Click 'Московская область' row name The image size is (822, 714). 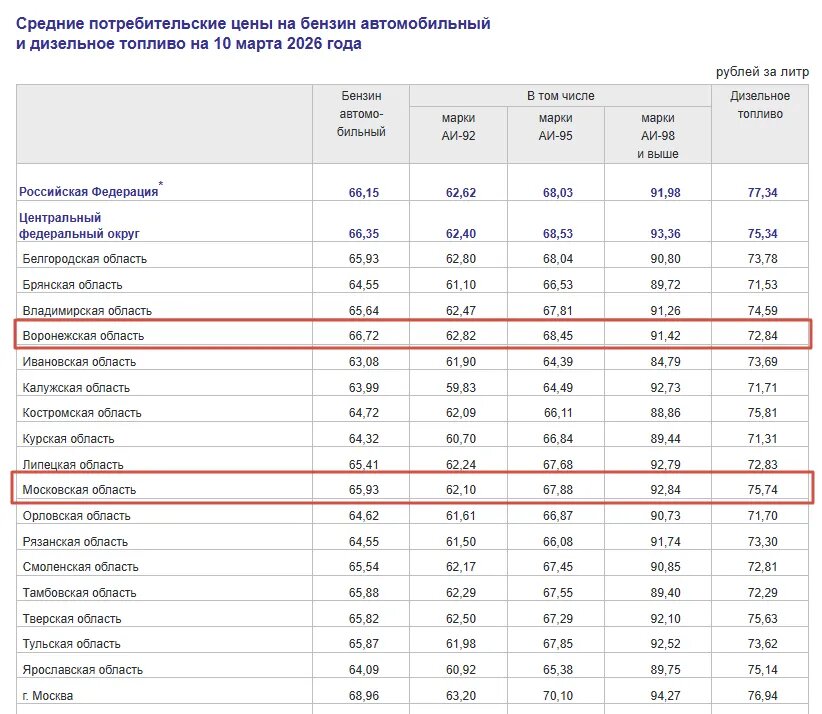click(x=79, y=490)
